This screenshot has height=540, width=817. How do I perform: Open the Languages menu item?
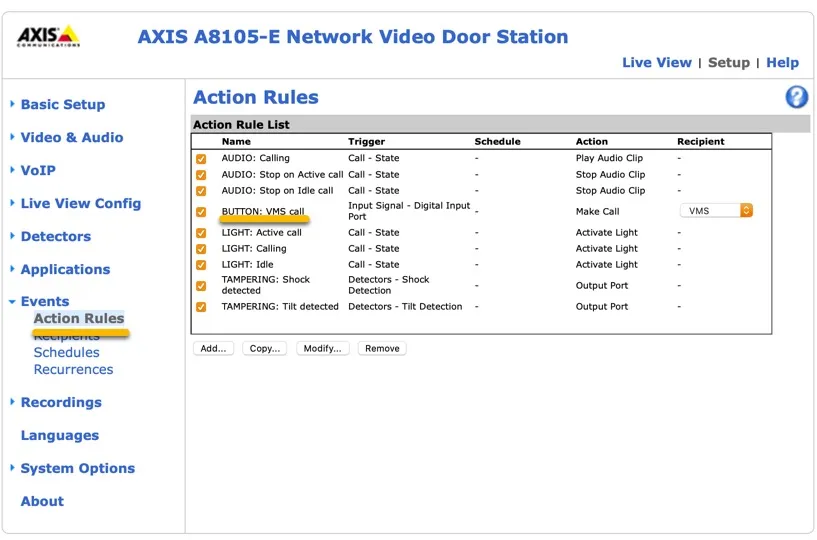pos(59,435)
